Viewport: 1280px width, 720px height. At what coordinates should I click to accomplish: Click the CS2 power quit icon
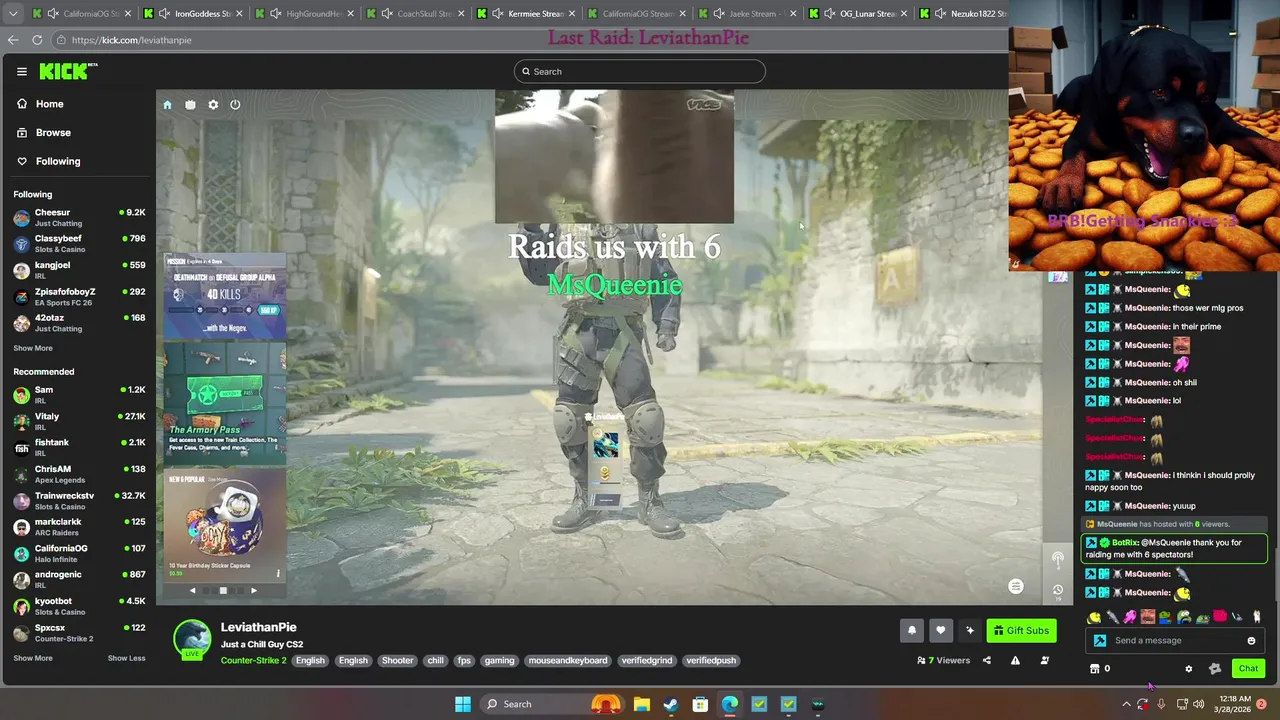click(235, 105)
